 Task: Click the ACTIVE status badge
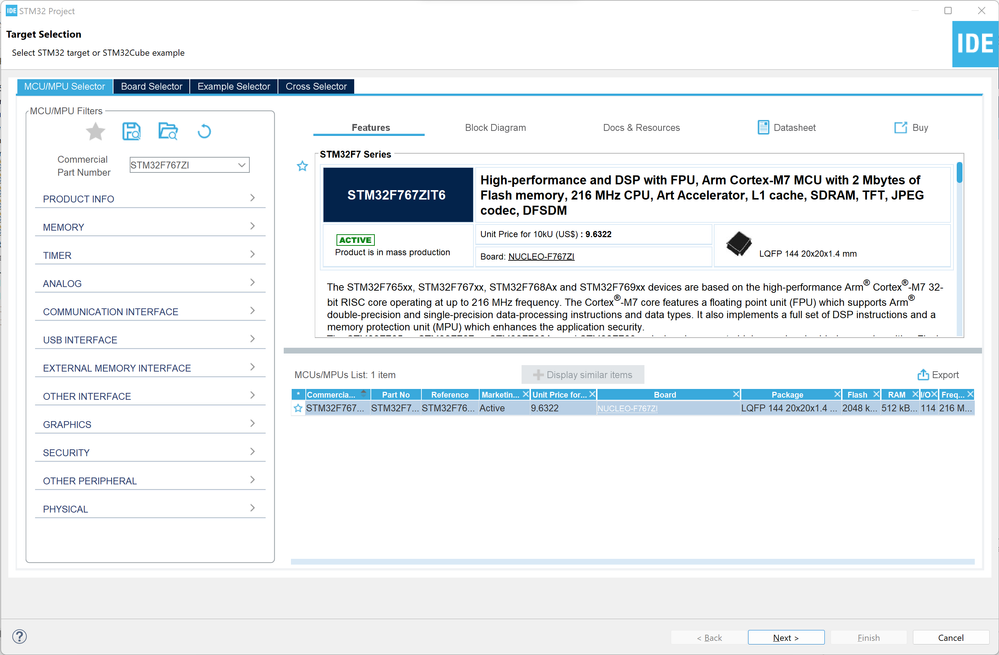[x=356, y=240]
